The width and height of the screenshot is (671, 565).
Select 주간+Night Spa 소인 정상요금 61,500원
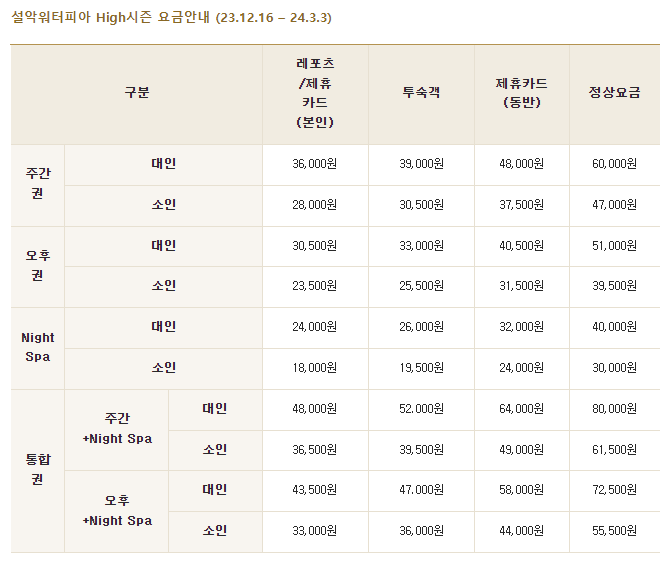(x=615, y=450)
